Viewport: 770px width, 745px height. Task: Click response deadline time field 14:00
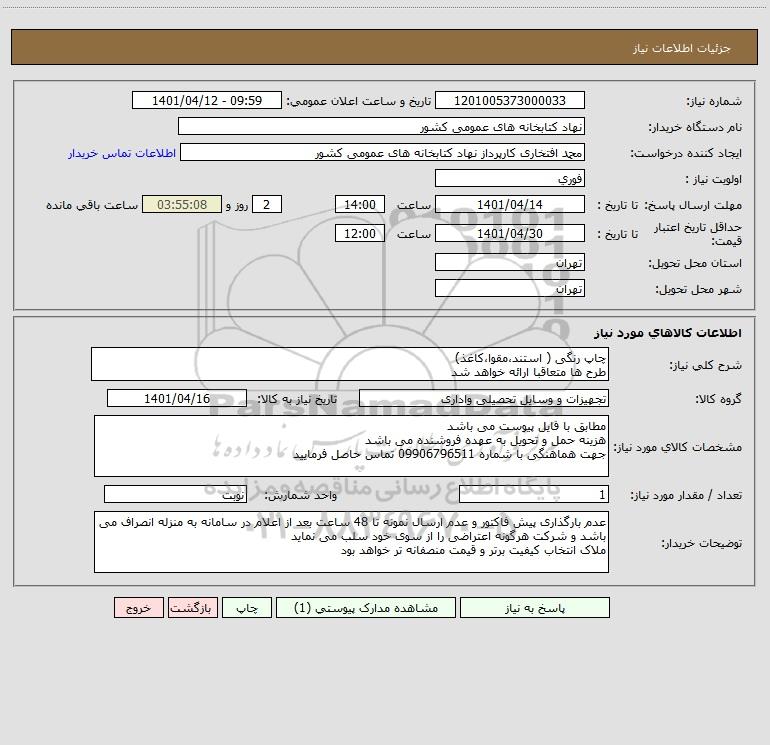[359, 204]
